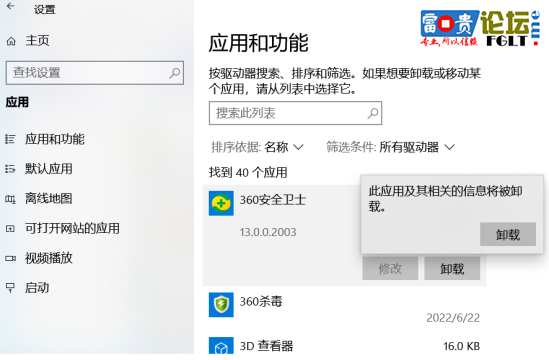Image resolution: width=549 pixels, height=360 pixels.
Task: Click the 可打开网站的应用 sidebar icon
Action: pyautogui.click(x=11, y=229)
